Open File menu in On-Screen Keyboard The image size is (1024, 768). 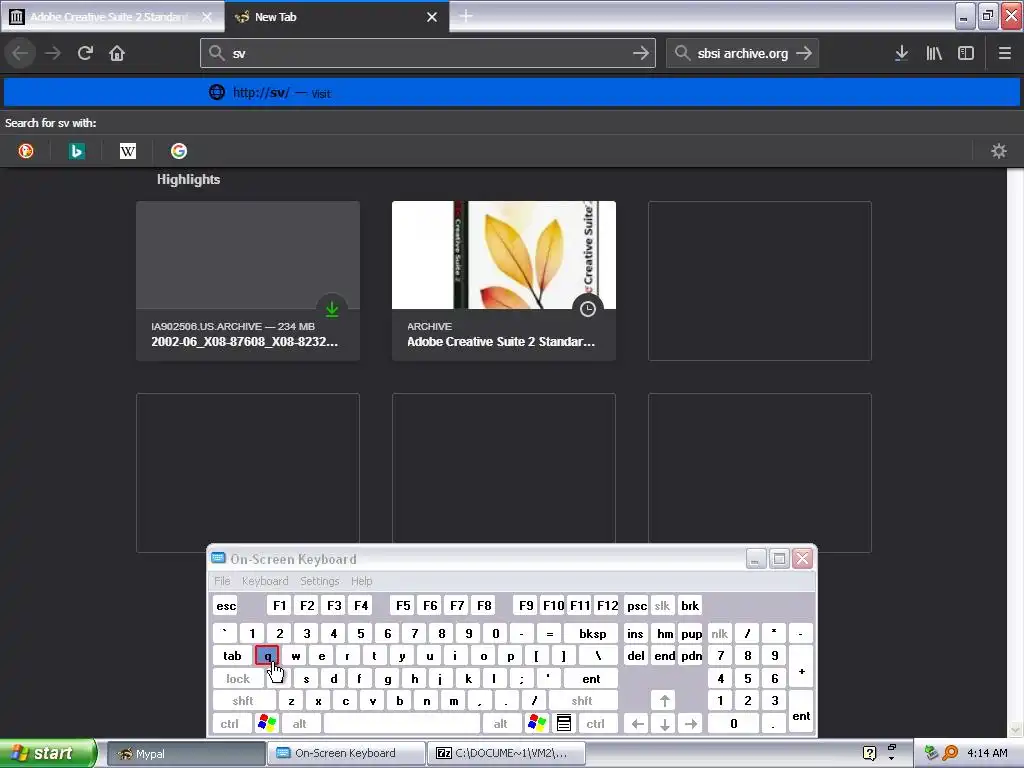222,581
